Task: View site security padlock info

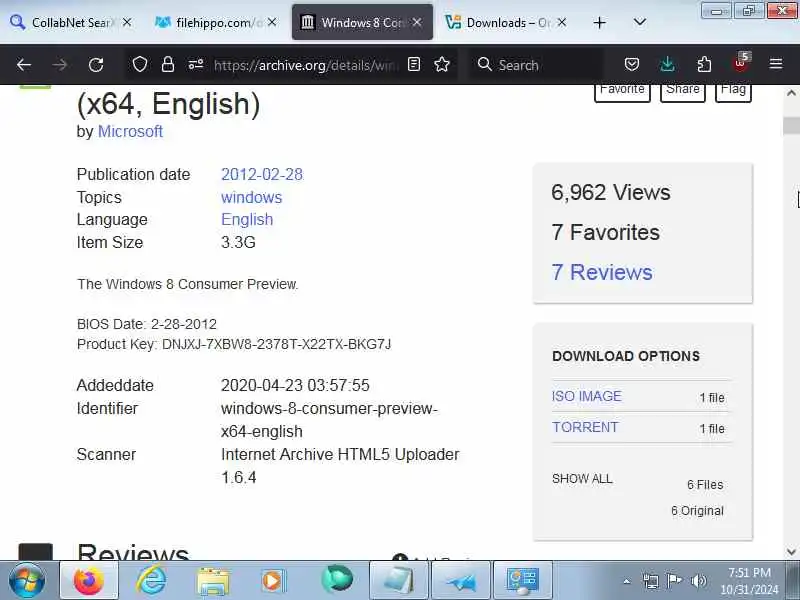Action: click(168, 65)
